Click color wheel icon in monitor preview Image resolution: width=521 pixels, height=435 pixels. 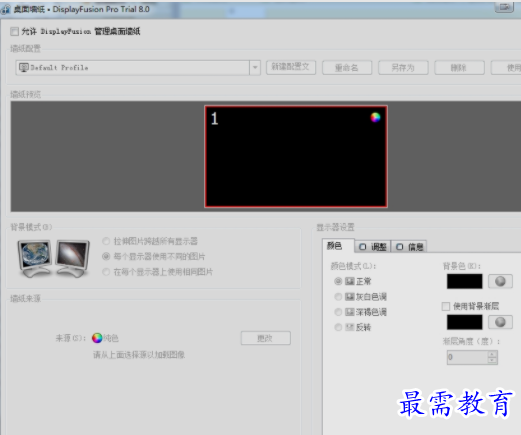tap(375, 117)
